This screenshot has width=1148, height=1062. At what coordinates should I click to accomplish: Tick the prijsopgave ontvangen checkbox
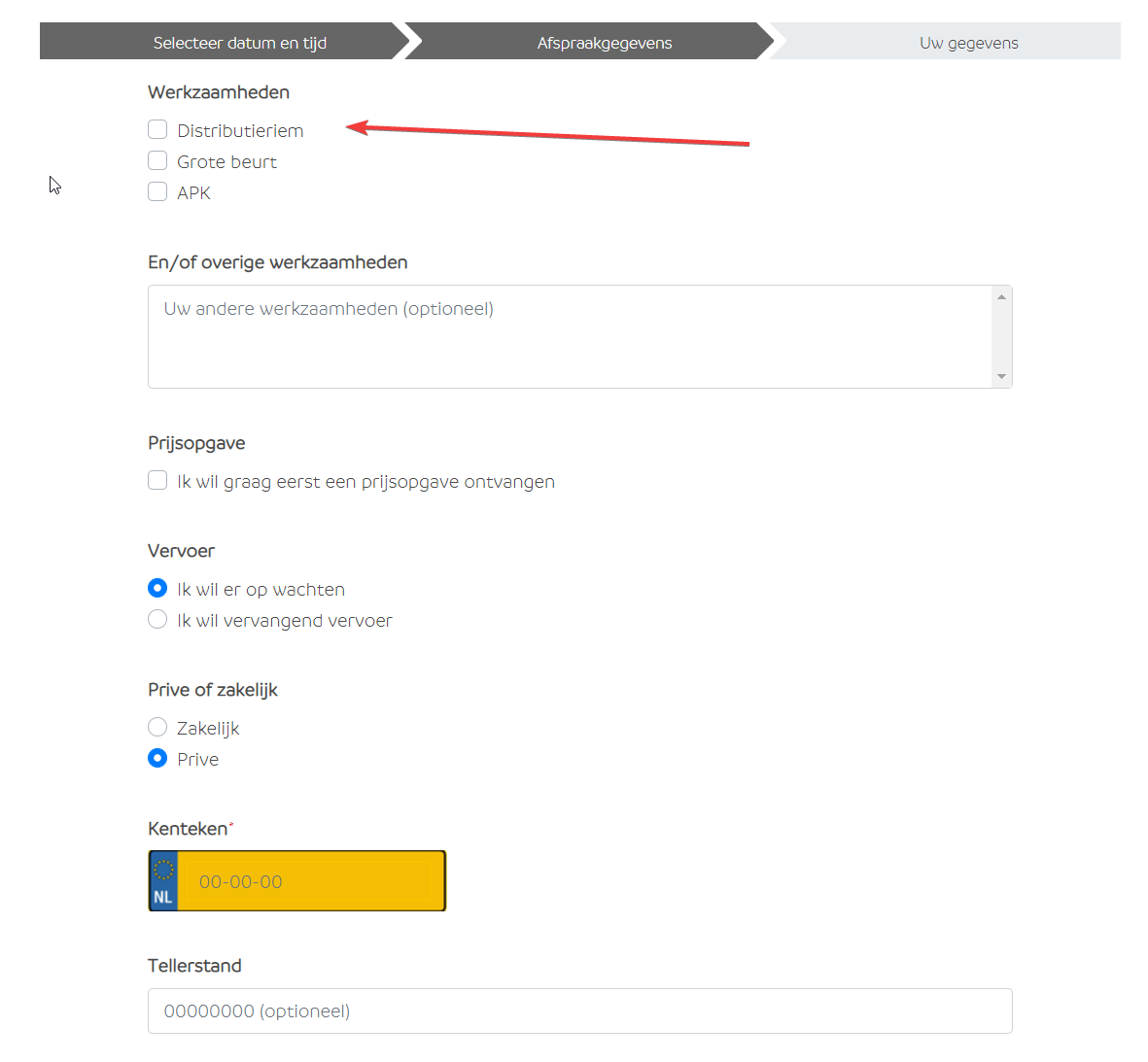[157, 481]
